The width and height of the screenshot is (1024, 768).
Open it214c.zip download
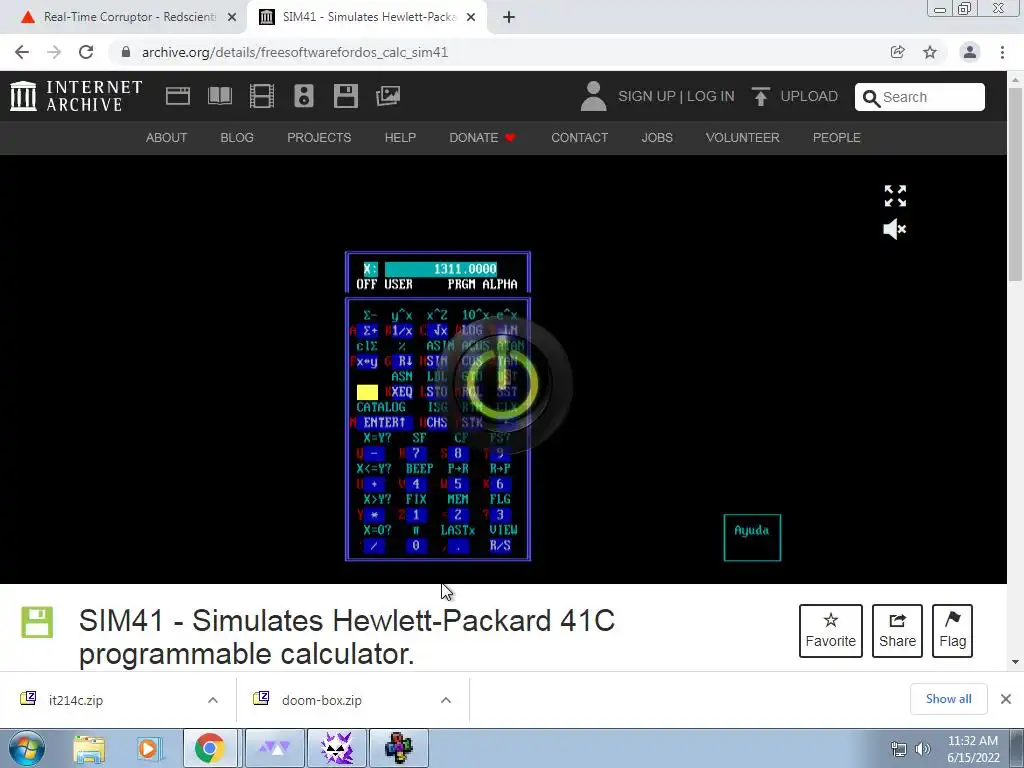75,700
